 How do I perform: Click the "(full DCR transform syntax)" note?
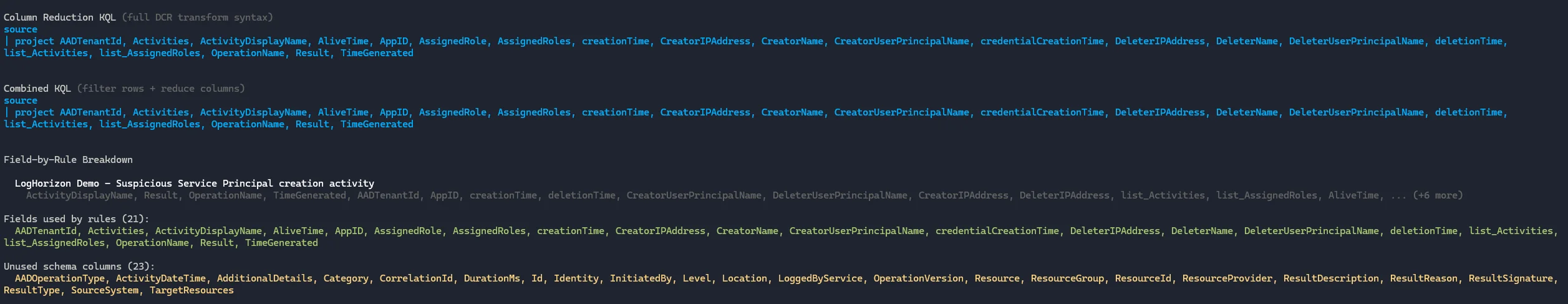pos(197,17)
